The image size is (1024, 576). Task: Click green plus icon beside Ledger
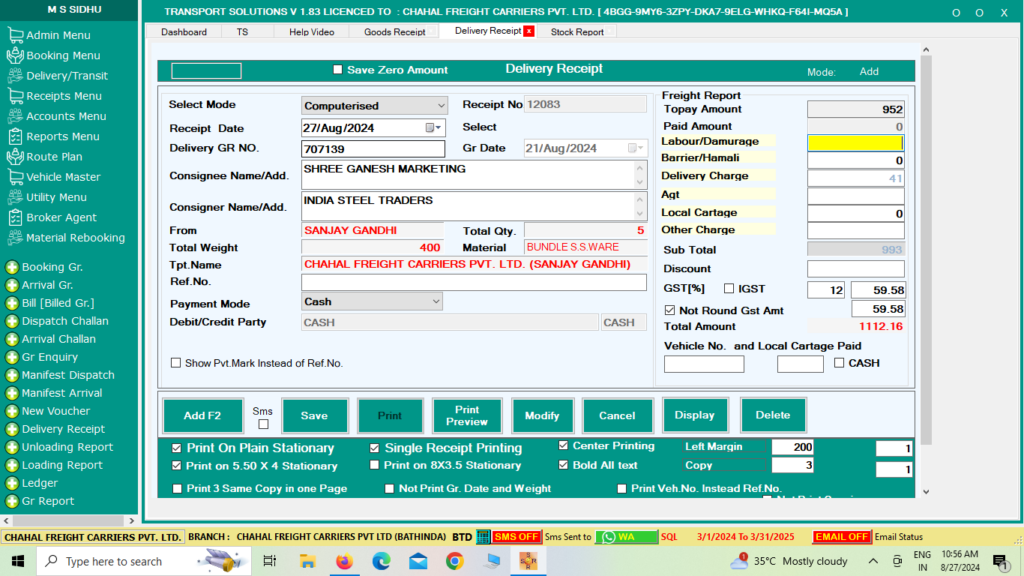coord(12,483)
